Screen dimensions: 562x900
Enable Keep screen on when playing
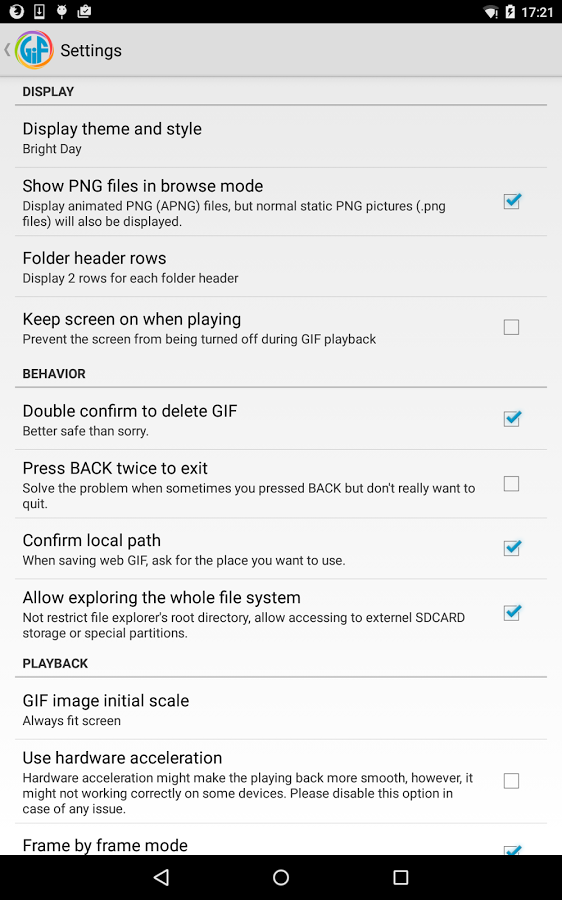511,327
